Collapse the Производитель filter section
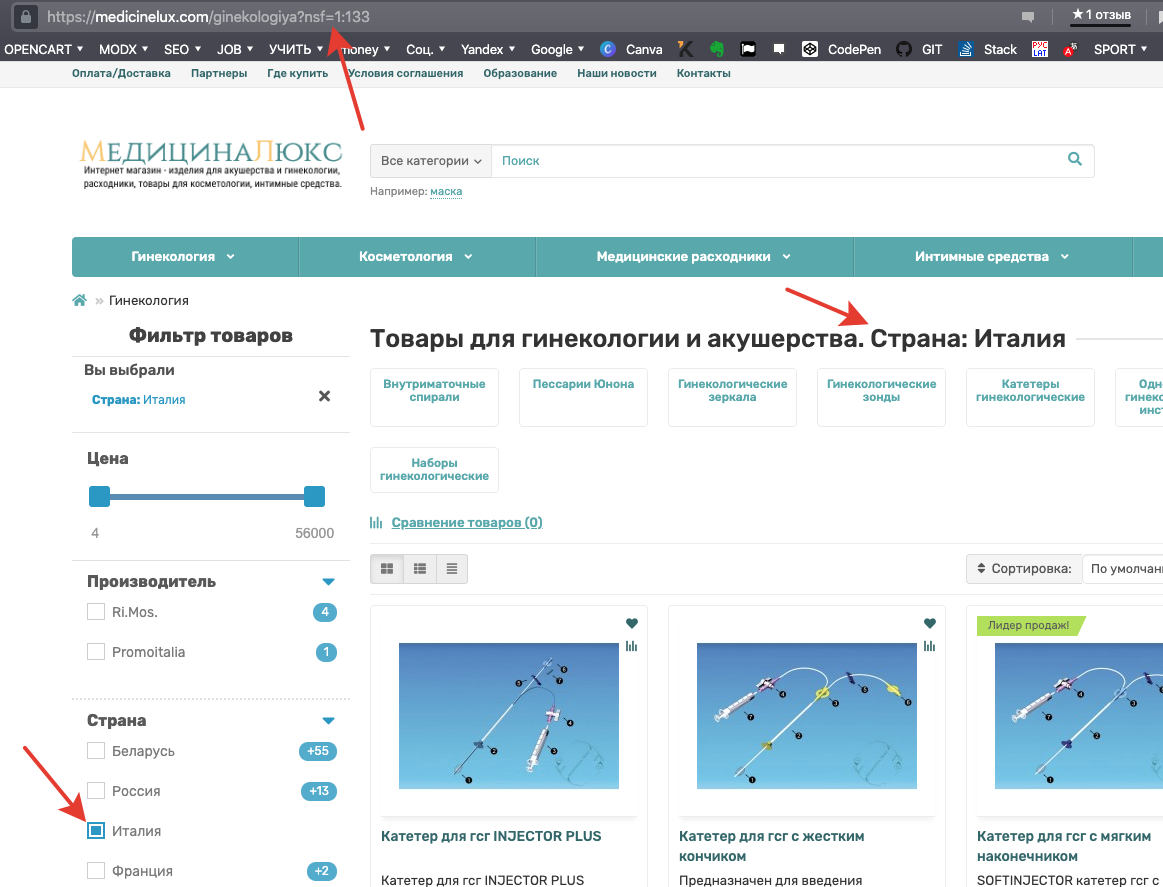 329,581
